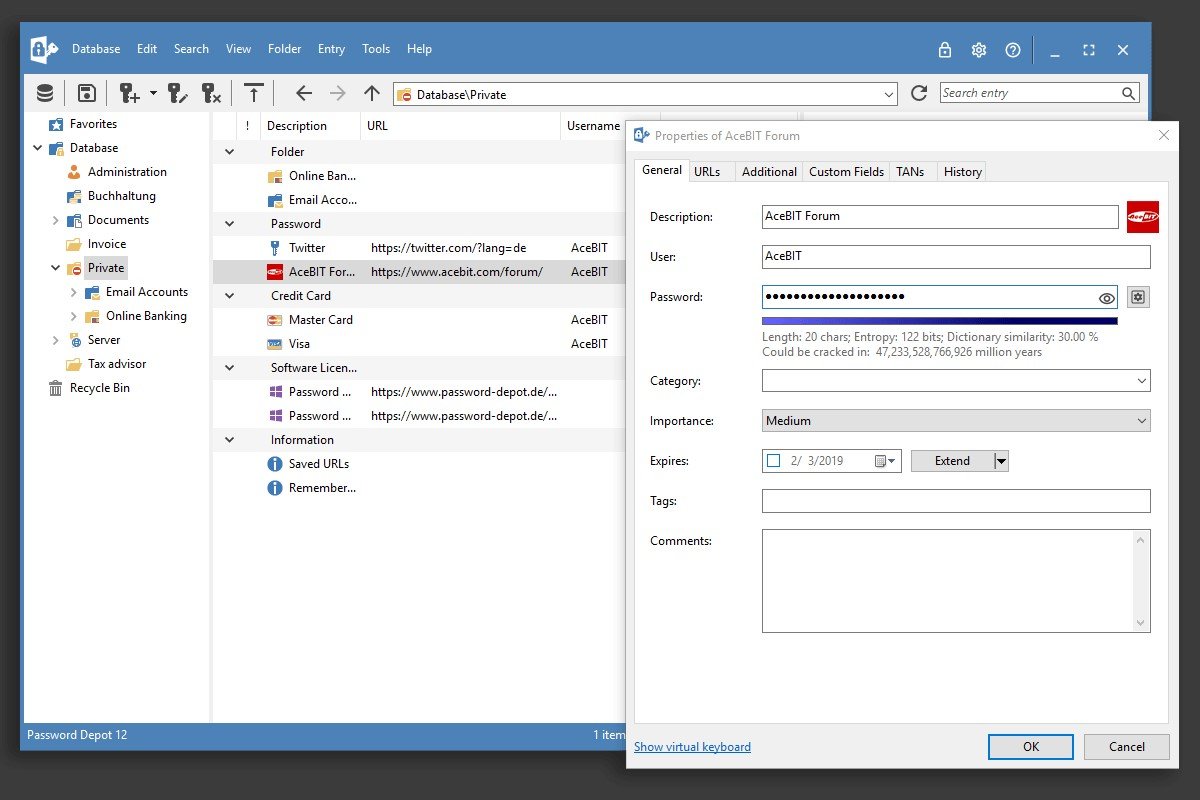Collapse the Credit Card group
1200x800 pixels.
(229, 296)
